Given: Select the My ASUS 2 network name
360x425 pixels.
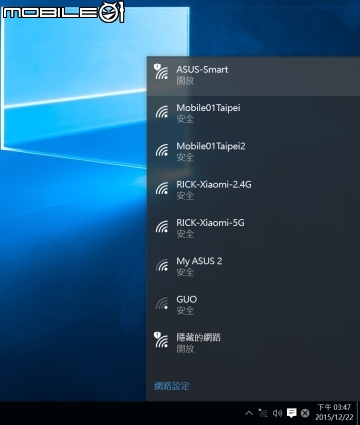Looking at the screenshot, I should coord(199,261).
